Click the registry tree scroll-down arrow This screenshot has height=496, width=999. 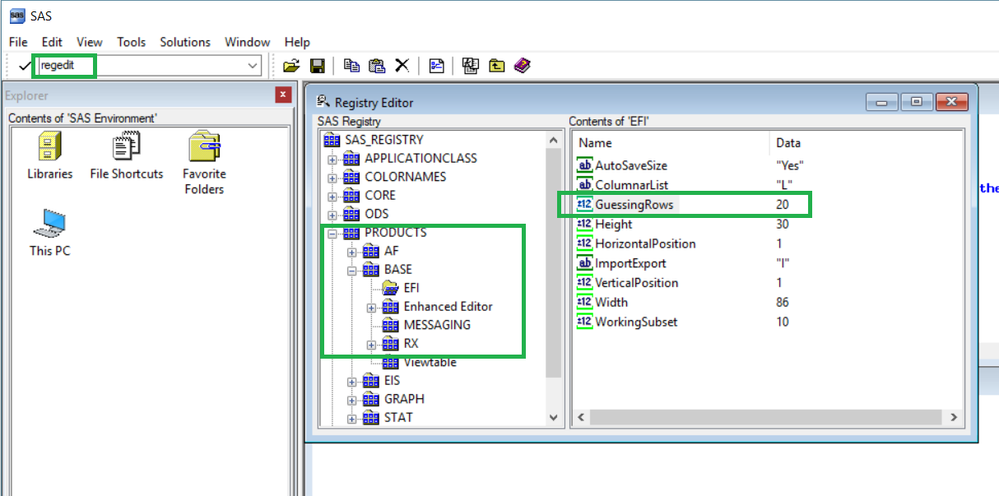click(553, 418)
